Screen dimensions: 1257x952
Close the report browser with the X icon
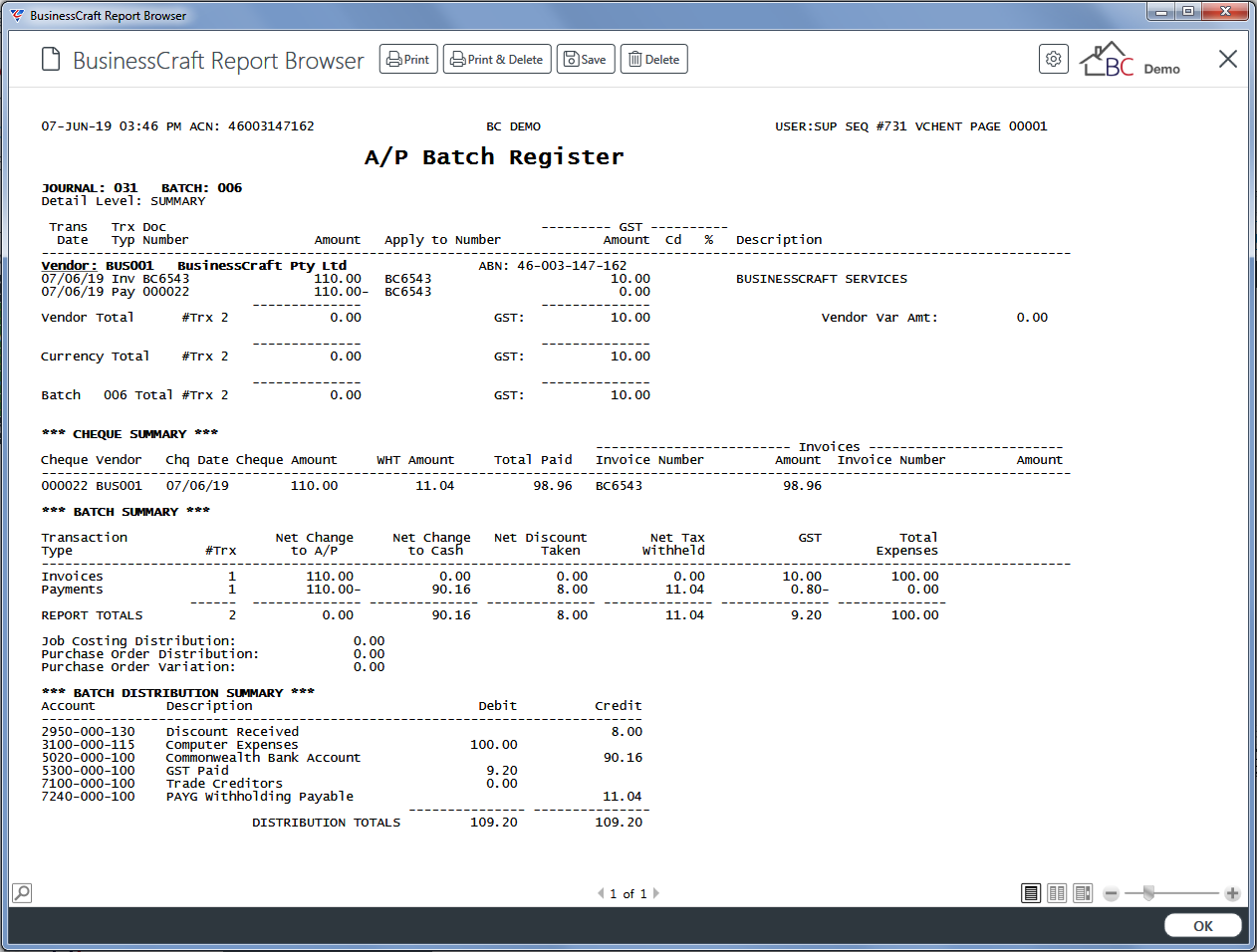click(1228, 59)
